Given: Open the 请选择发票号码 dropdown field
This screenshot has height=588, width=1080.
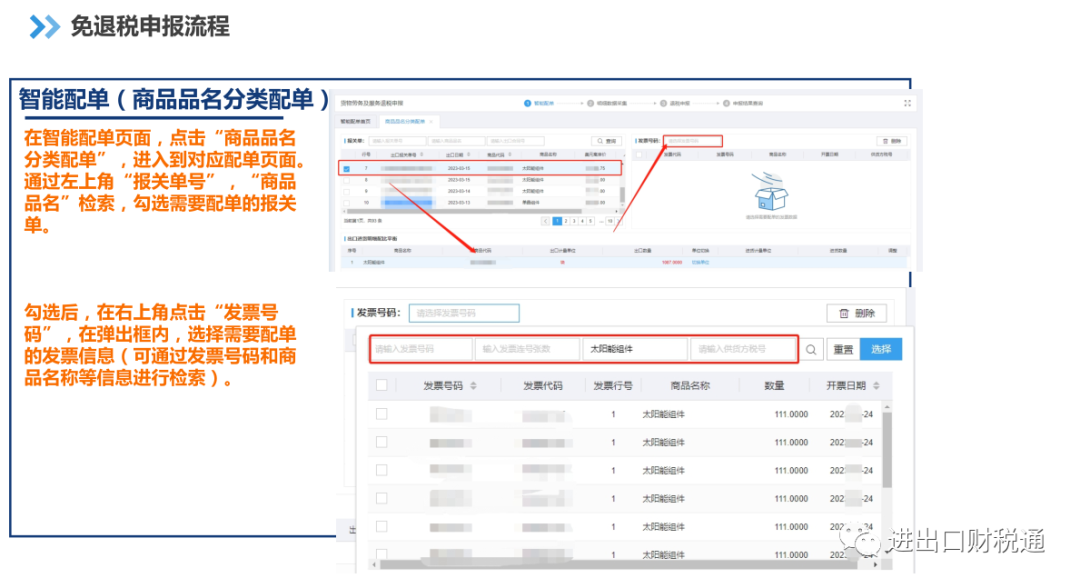Looking at the screenshot, I should [464, 313].
